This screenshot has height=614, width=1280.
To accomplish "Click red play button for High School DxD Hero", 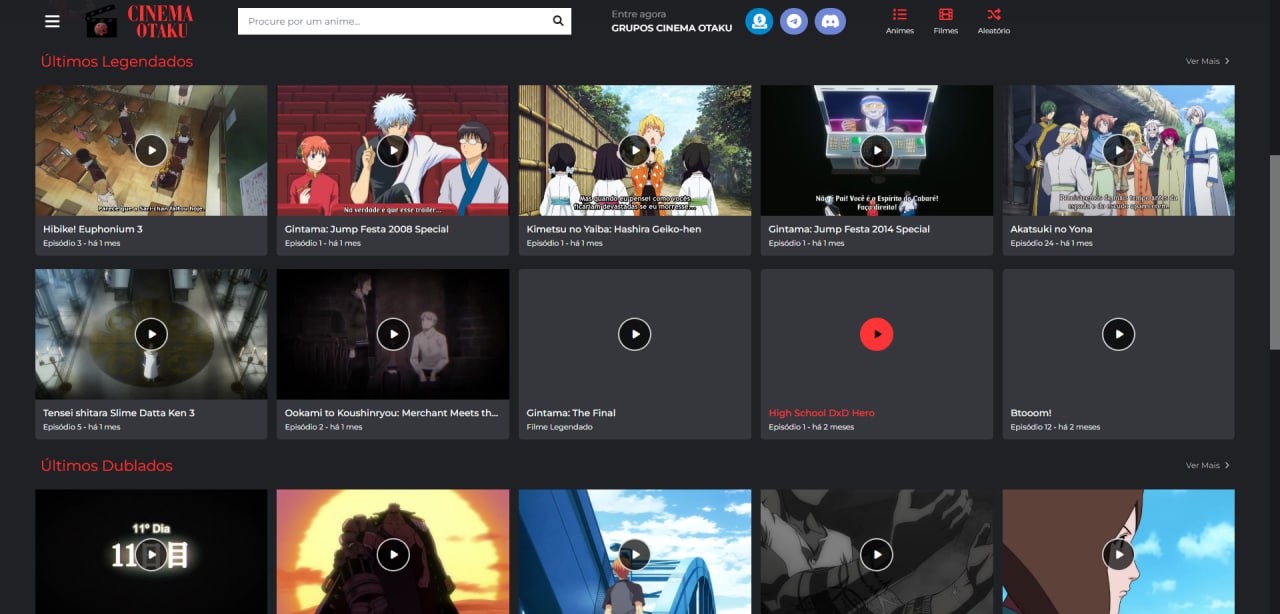I will (877, 334).
